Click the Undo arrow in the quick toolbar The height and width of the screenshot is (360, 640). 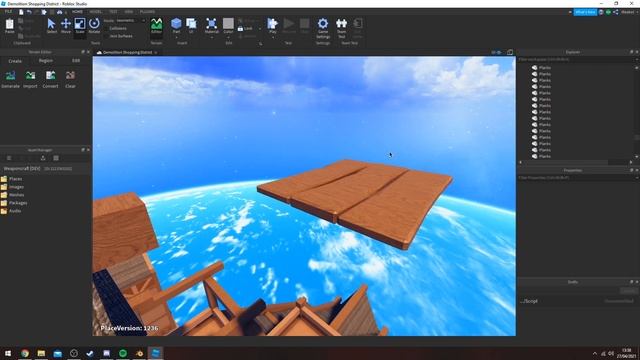click(29, 12)
